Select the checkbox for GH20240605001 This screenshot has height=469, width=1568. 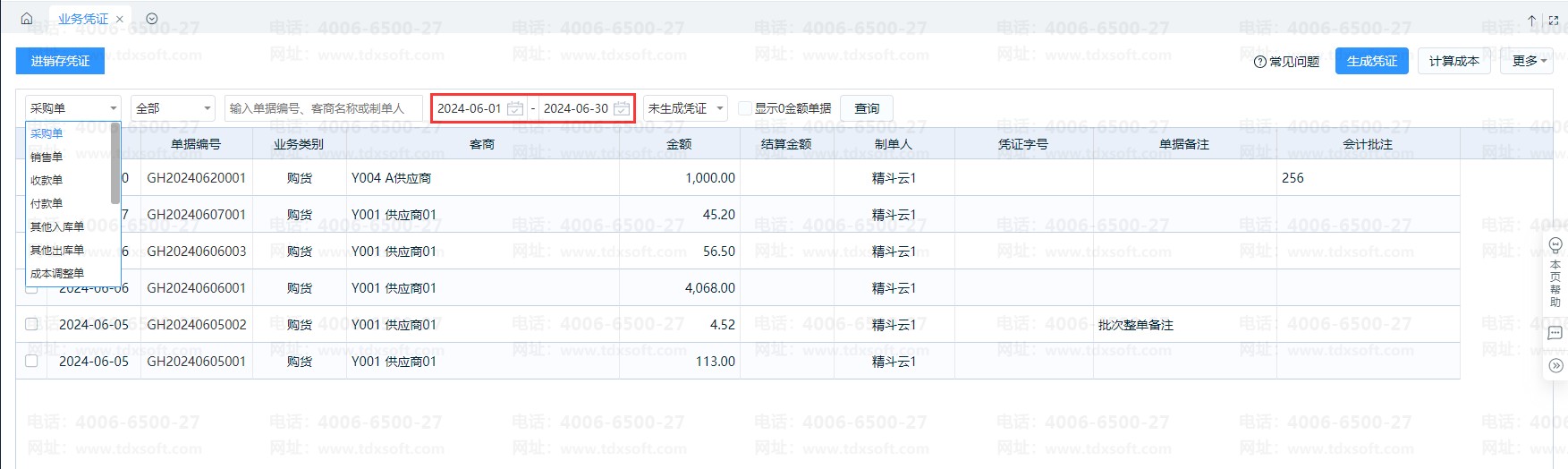[x=31, y=361]
